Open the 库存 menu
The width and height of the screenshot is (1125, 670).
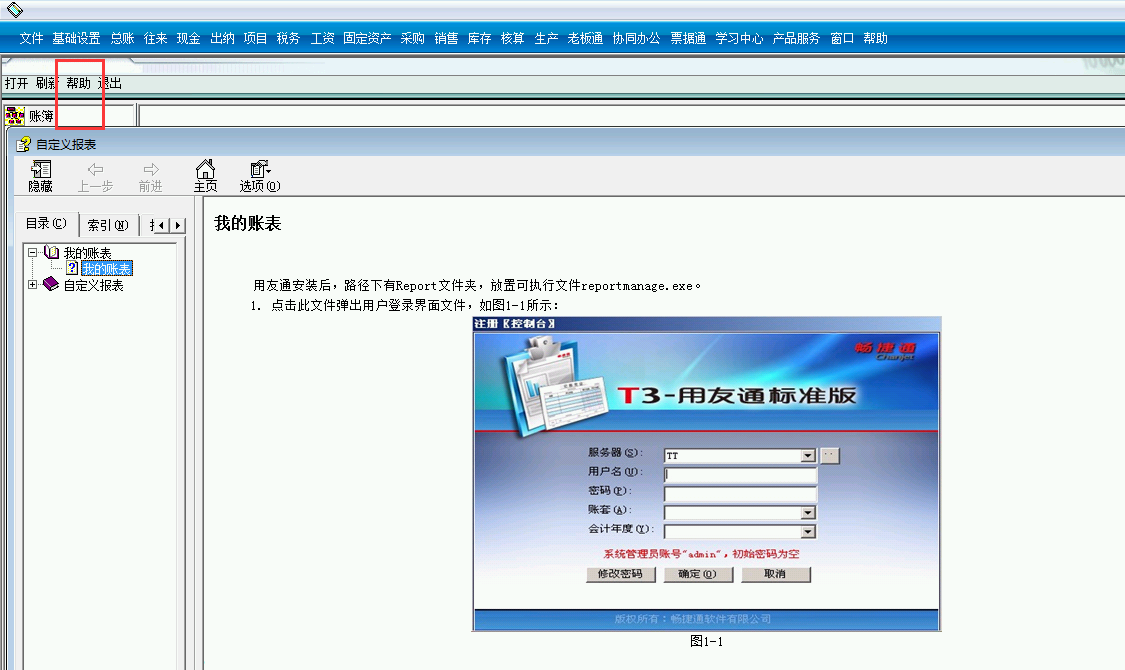pos(479,39)
